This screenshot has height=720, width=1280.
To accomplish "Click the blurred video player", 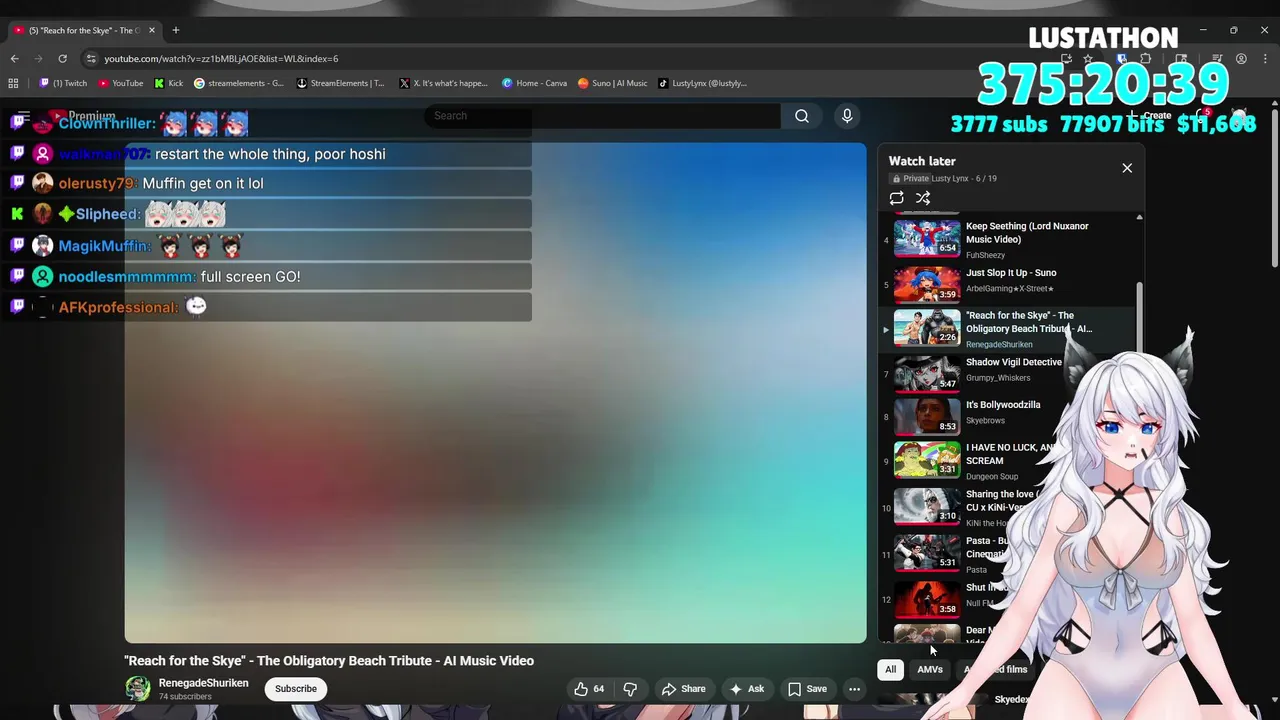I will click(x=495, y=392).
